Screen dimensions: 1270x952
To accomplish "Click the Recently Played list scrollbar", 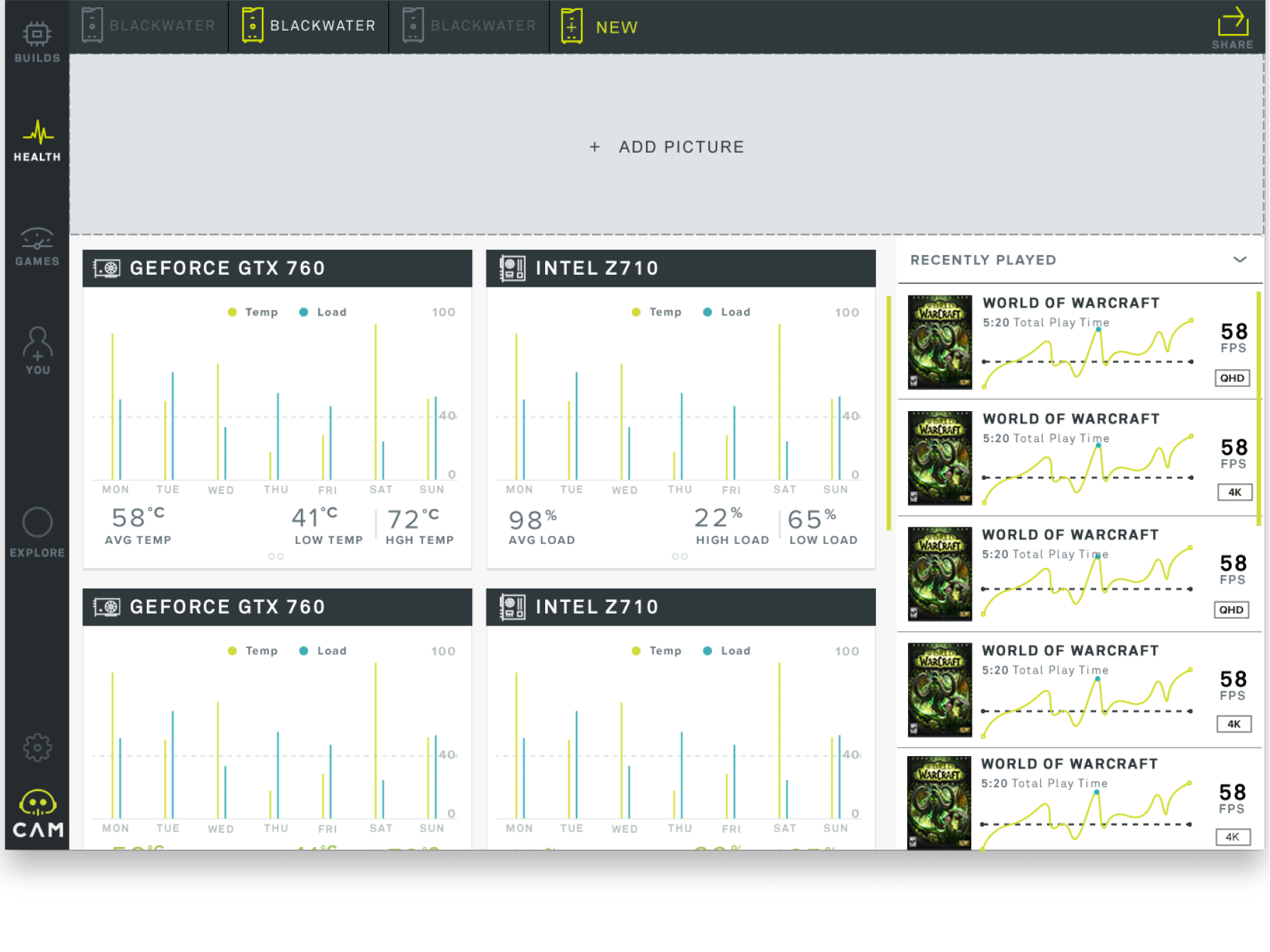I will point(1259,409).
